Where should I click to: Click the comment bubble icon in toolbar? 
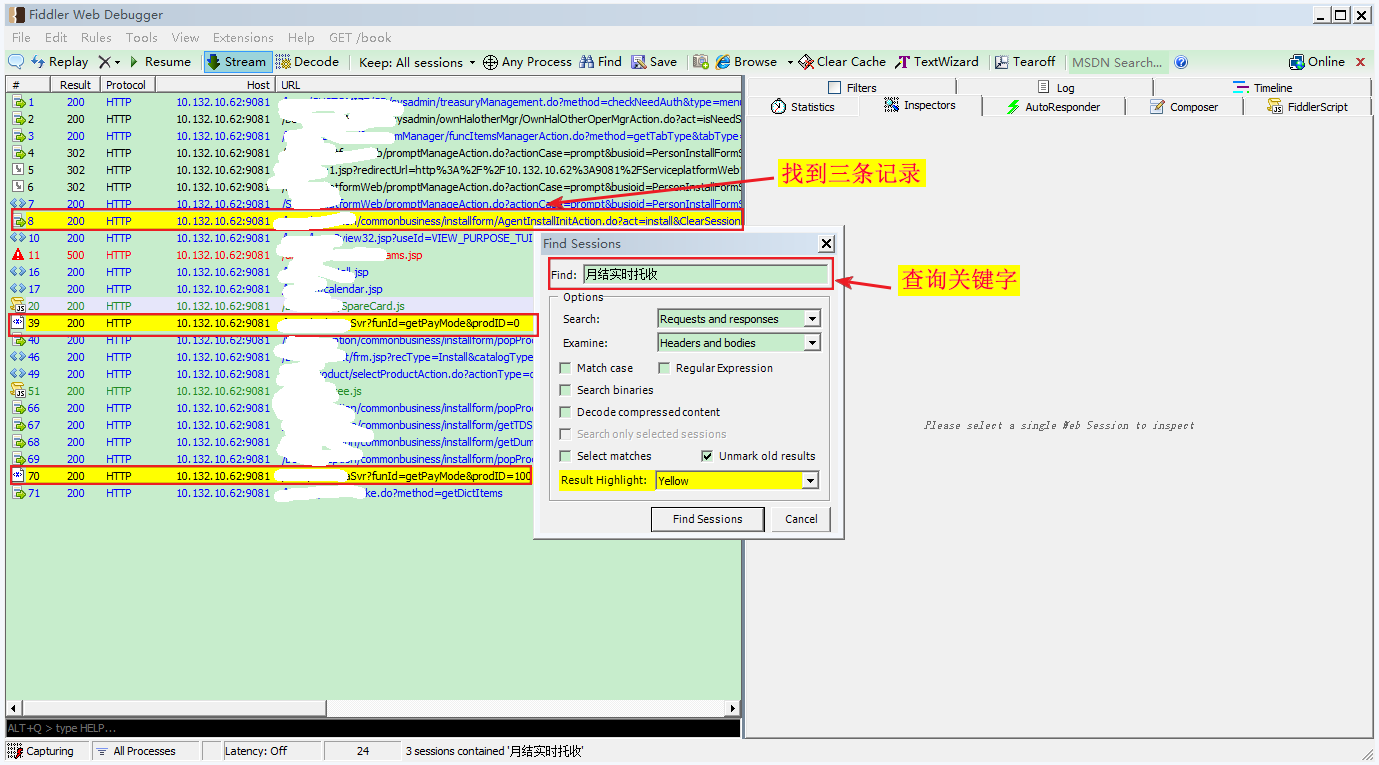point(16,62)
